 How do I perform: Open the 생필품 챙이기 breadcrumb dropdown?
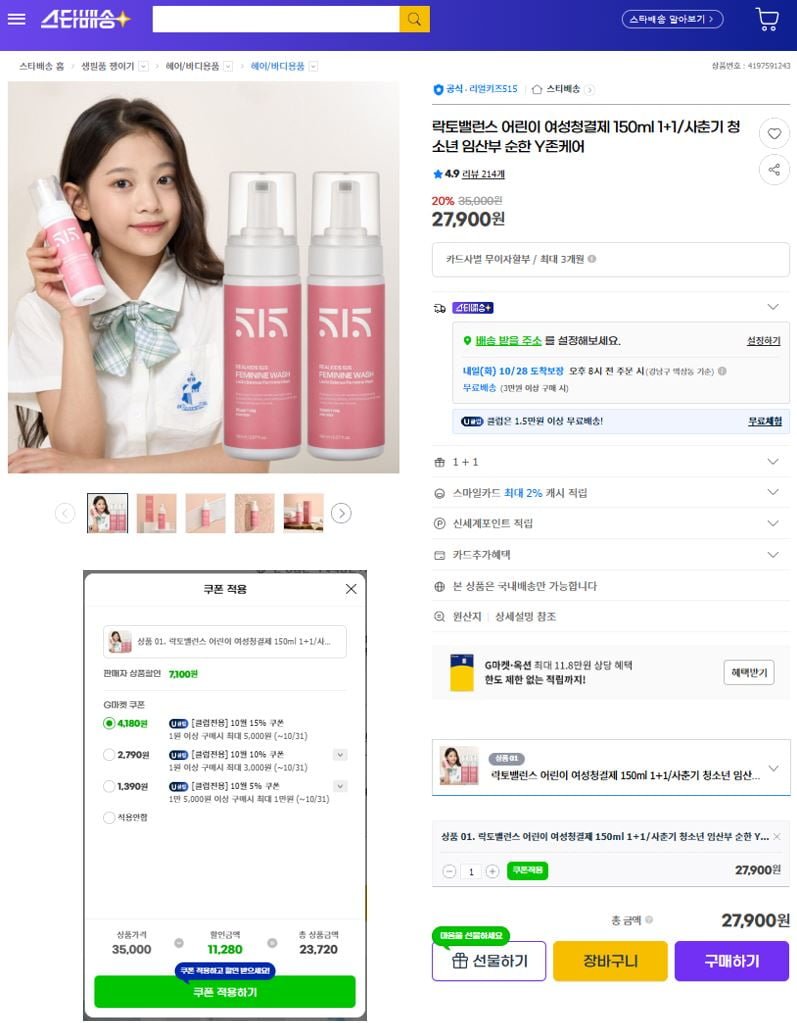coord(143,66)
